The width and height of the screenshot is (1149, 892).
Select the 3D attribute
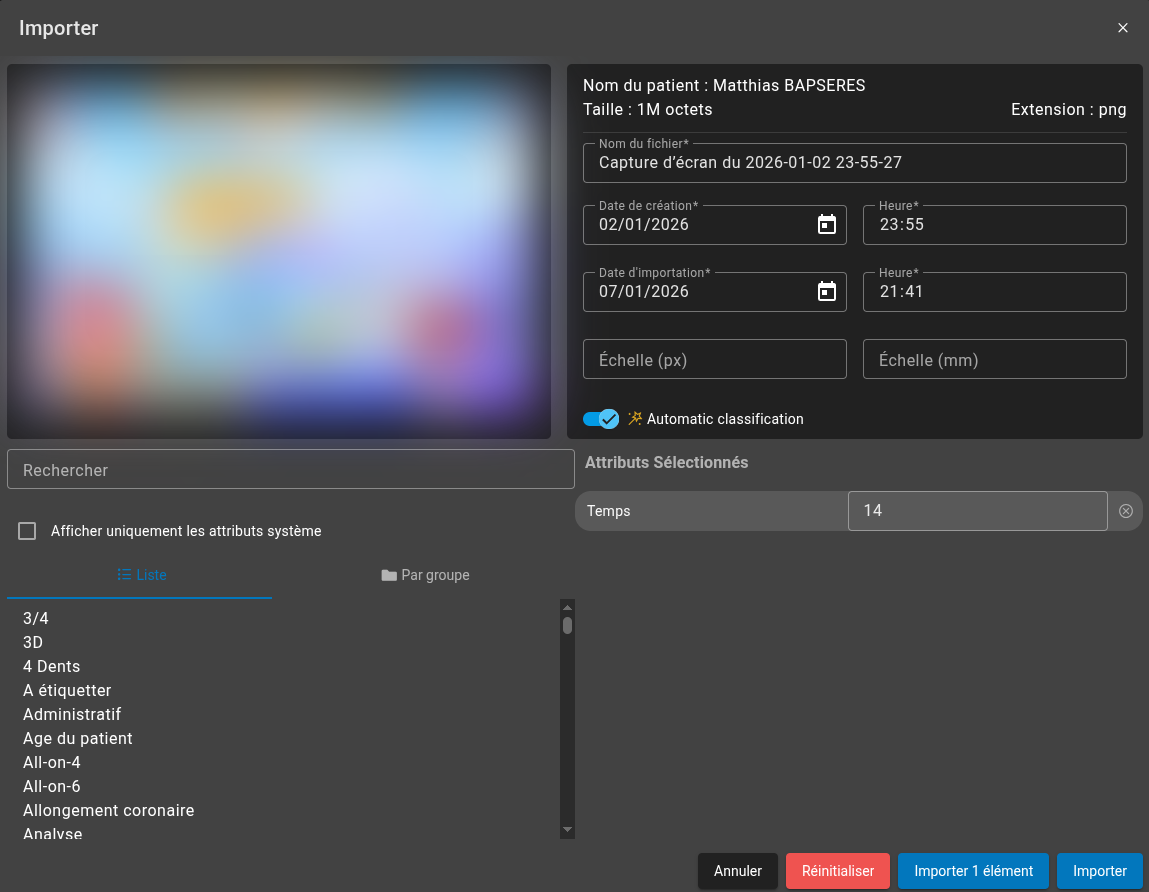coord(33,643)
